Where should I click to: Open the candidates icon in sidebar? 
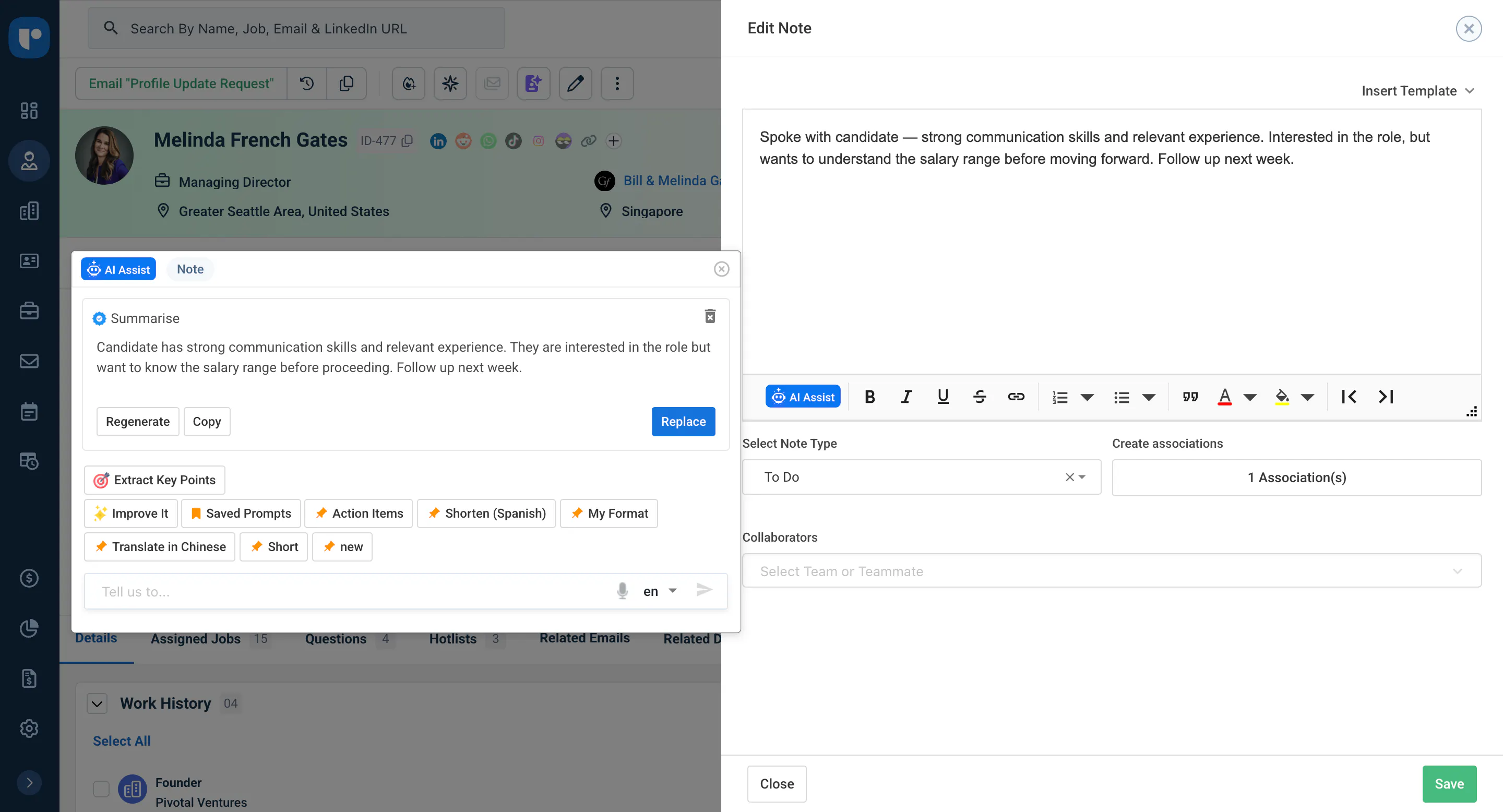[x=29, y=160]
